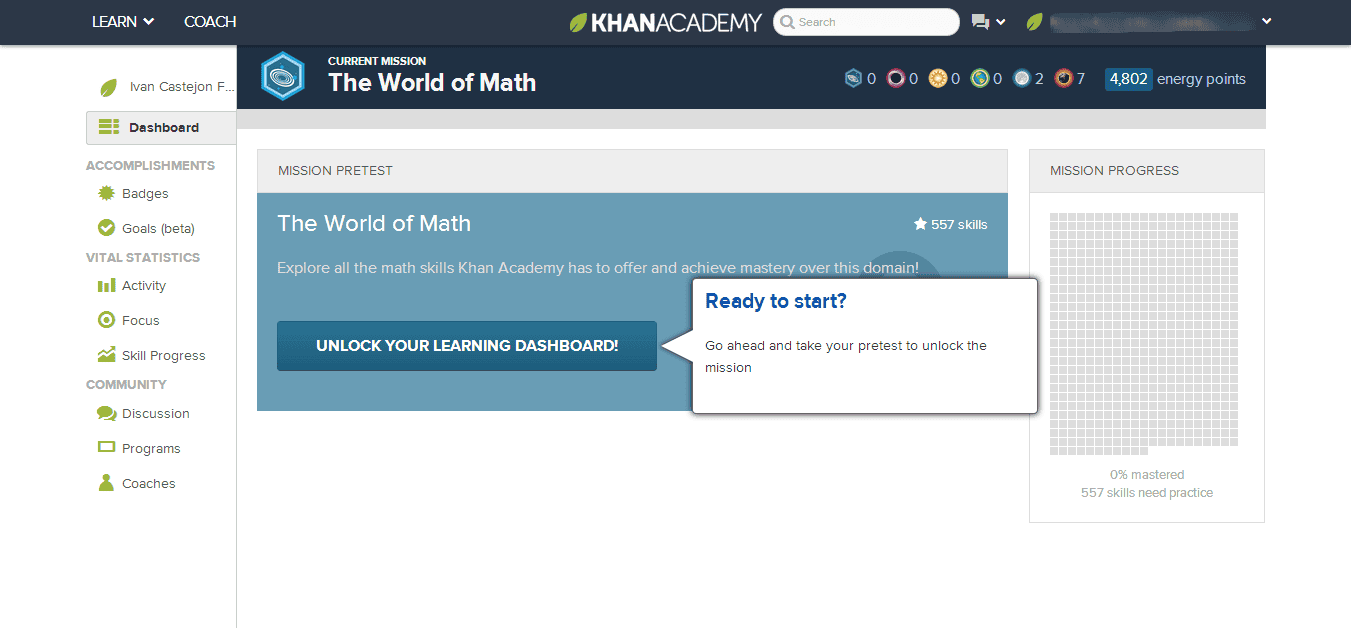1351x628 pixels.
Task: Open the Badges page from the sidebar
Action: point(144,193)
